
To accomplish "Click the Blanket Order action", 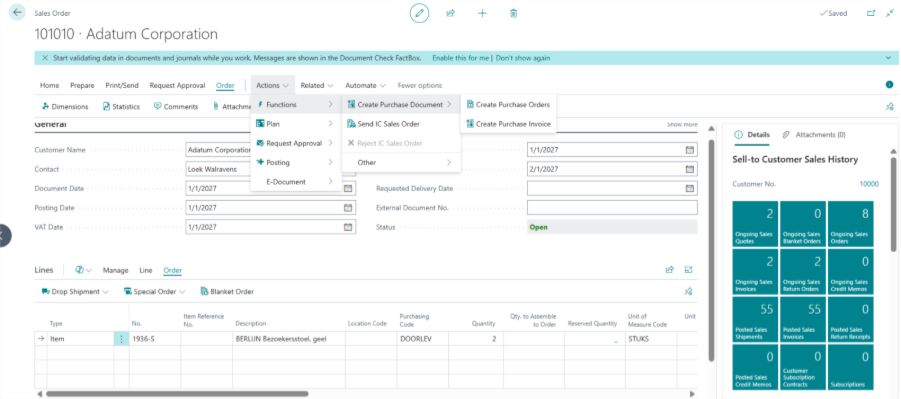I will (x=227, y=291).
